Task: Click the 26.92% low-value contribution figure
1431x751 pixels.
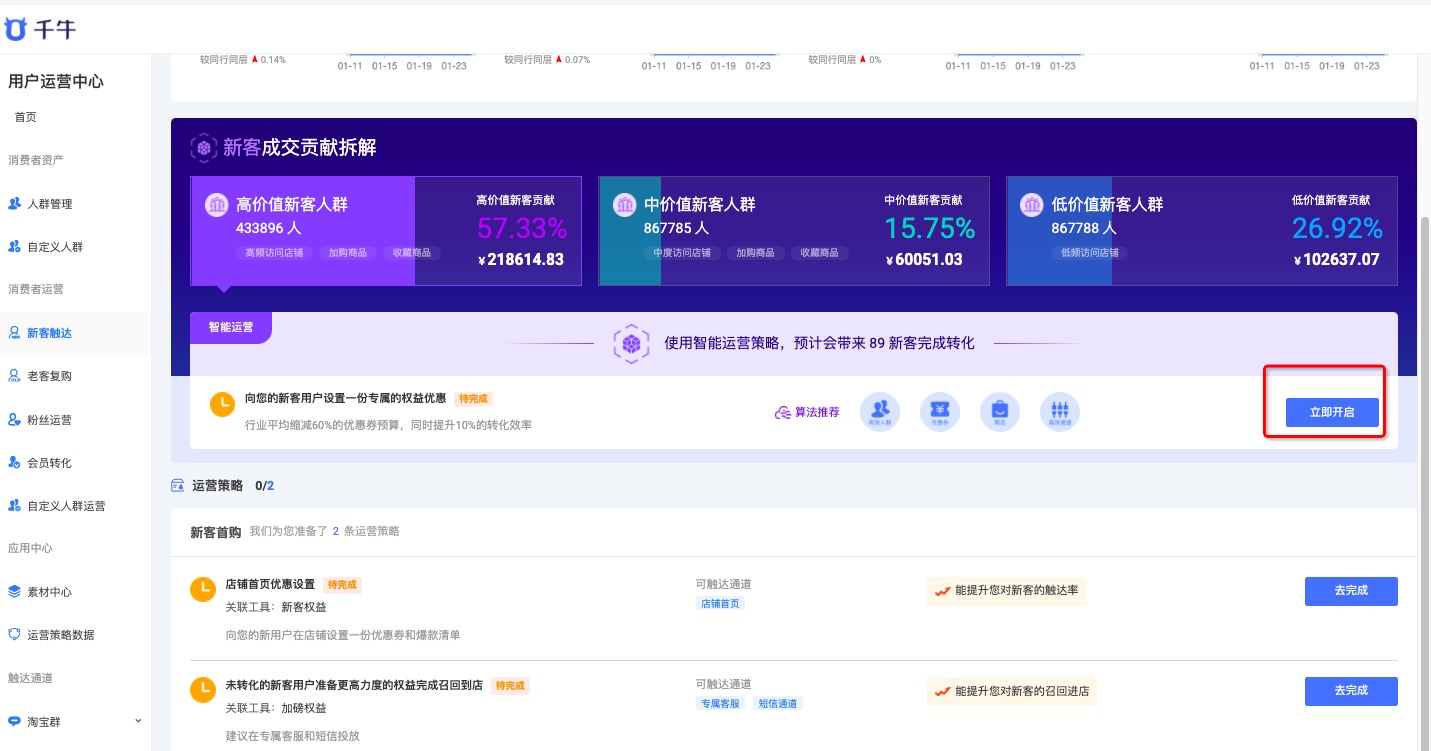Action: (1337, 229)
